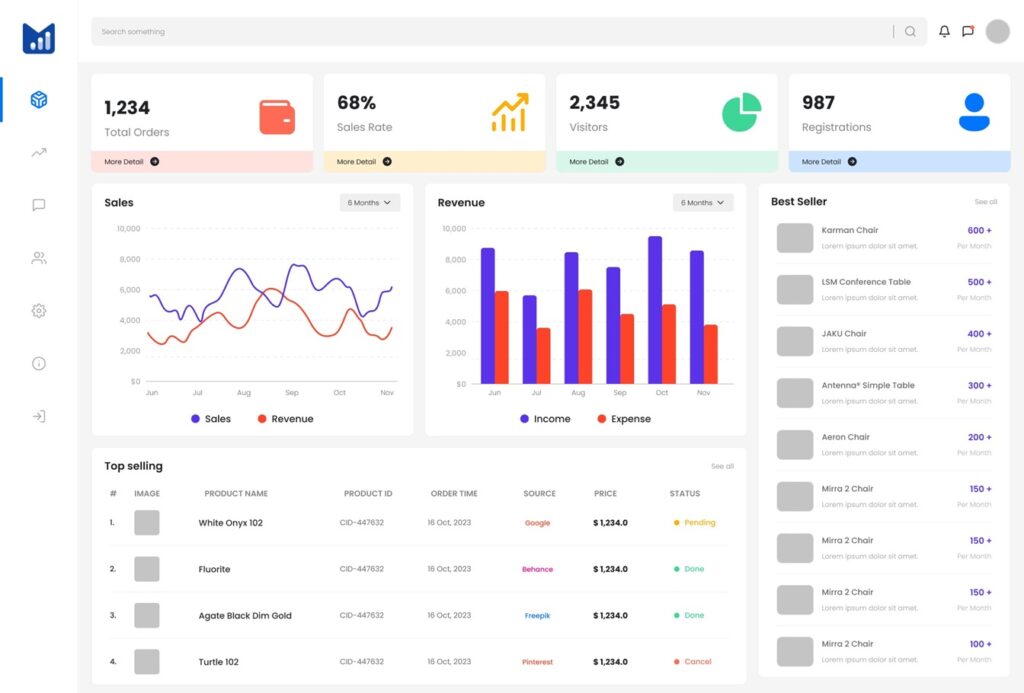The width and height of the screenshot is (1024, 693).
Task: Click the search magnifier icon
Action: [910, 32]
